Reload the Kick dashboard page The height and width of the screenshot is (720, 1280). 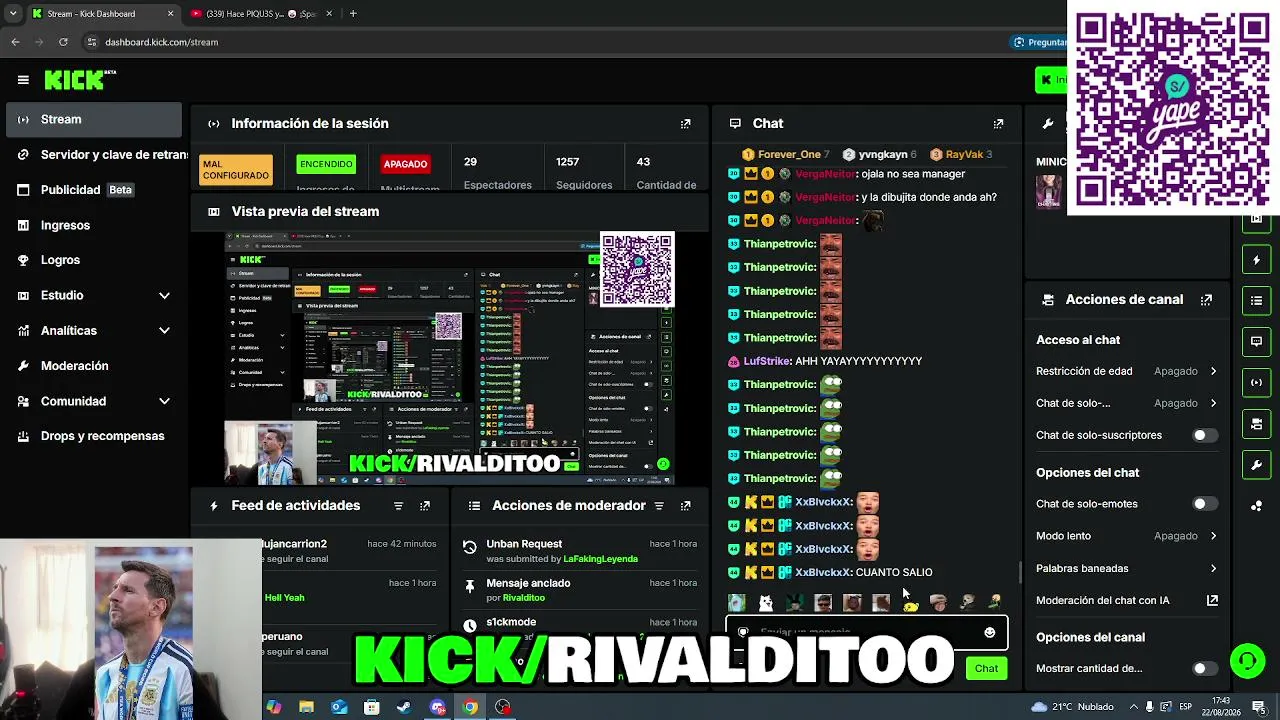pyautogui.click(x=63, y=42)
